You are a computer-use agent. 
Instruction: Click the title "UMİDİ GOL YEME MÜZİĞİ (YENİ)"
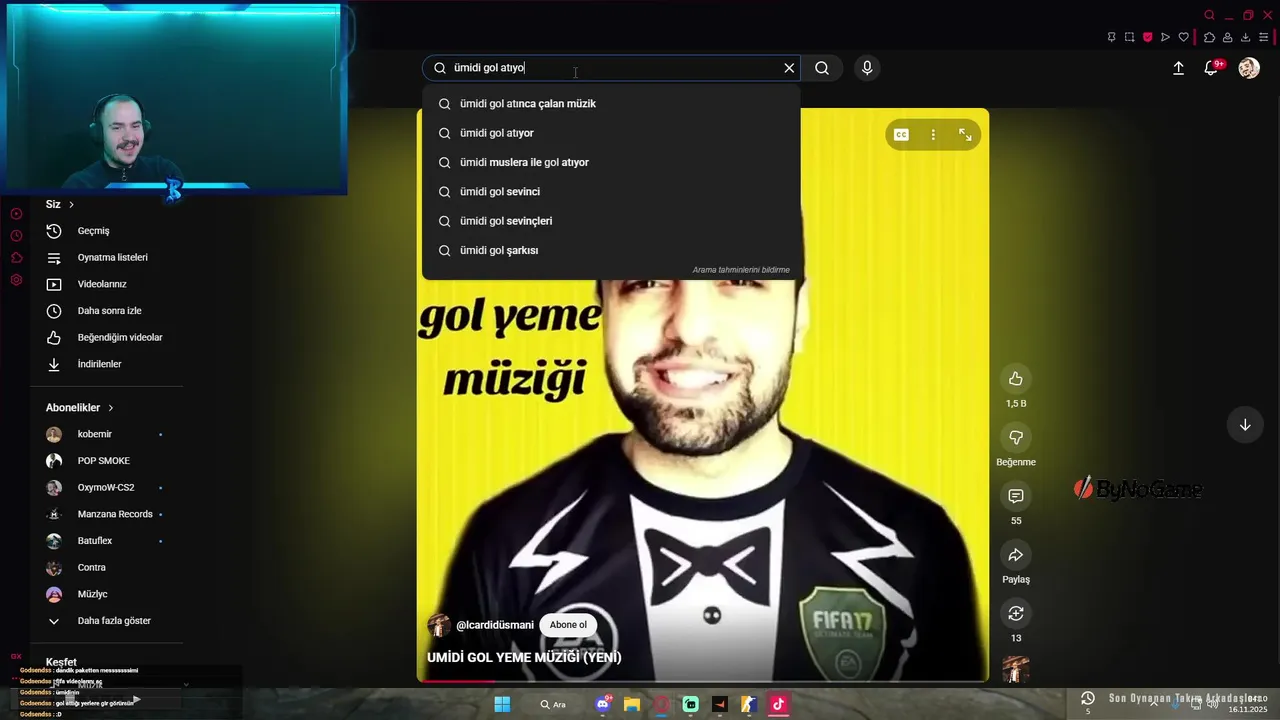[x=524, y=657]
